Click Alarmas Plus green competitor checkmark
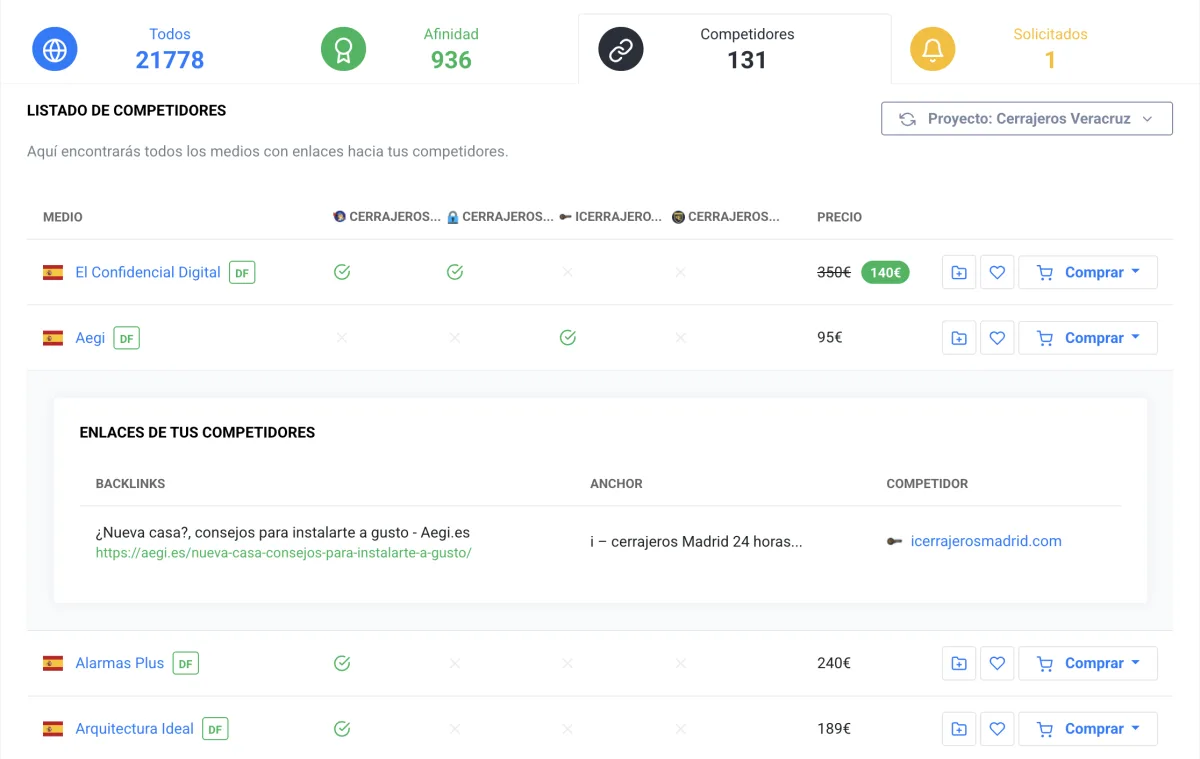The width and height of the screenshot is (1200, 759). click(342, 663)
